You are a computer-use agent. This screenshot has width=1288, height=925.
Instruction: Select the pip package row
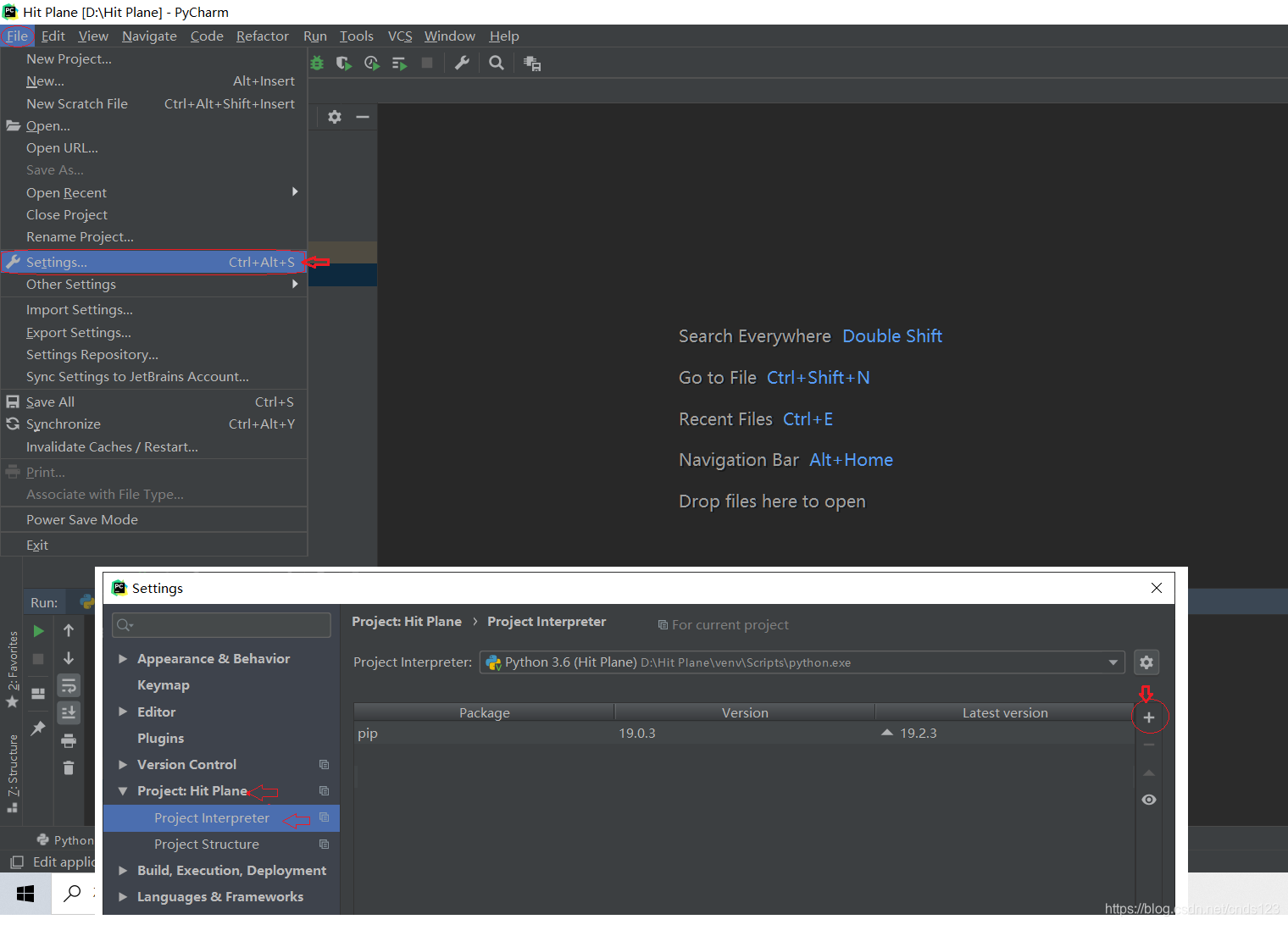[744, 733]
